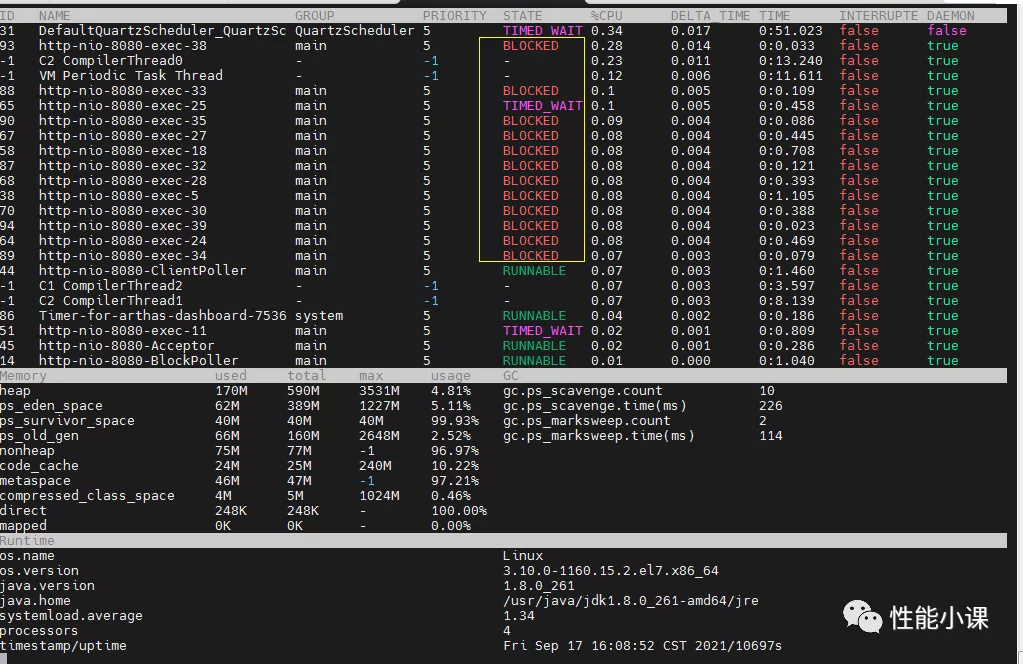The width and height of the screenshot is (1023, 664).
Task: Click the java.home path /usr/java/jdk1.8.0_261-amd64/jre
Action: pos(628,600)
